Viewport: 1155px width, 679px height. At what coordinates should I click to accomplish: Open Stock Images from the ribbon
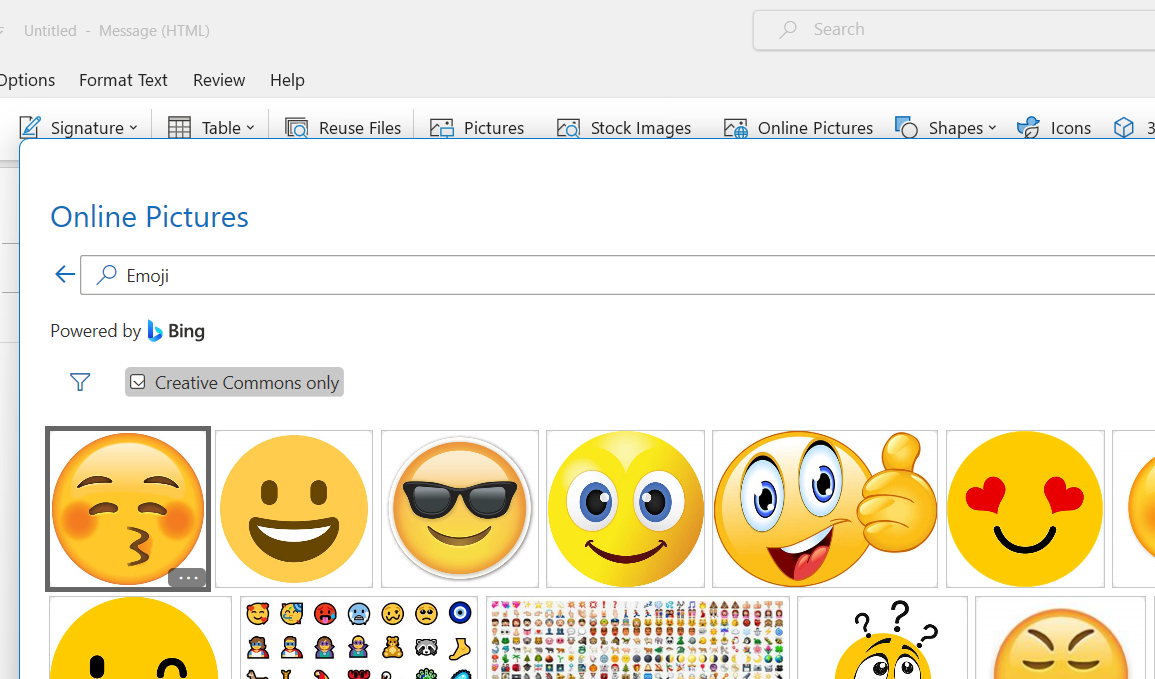(x=624, y=128)
